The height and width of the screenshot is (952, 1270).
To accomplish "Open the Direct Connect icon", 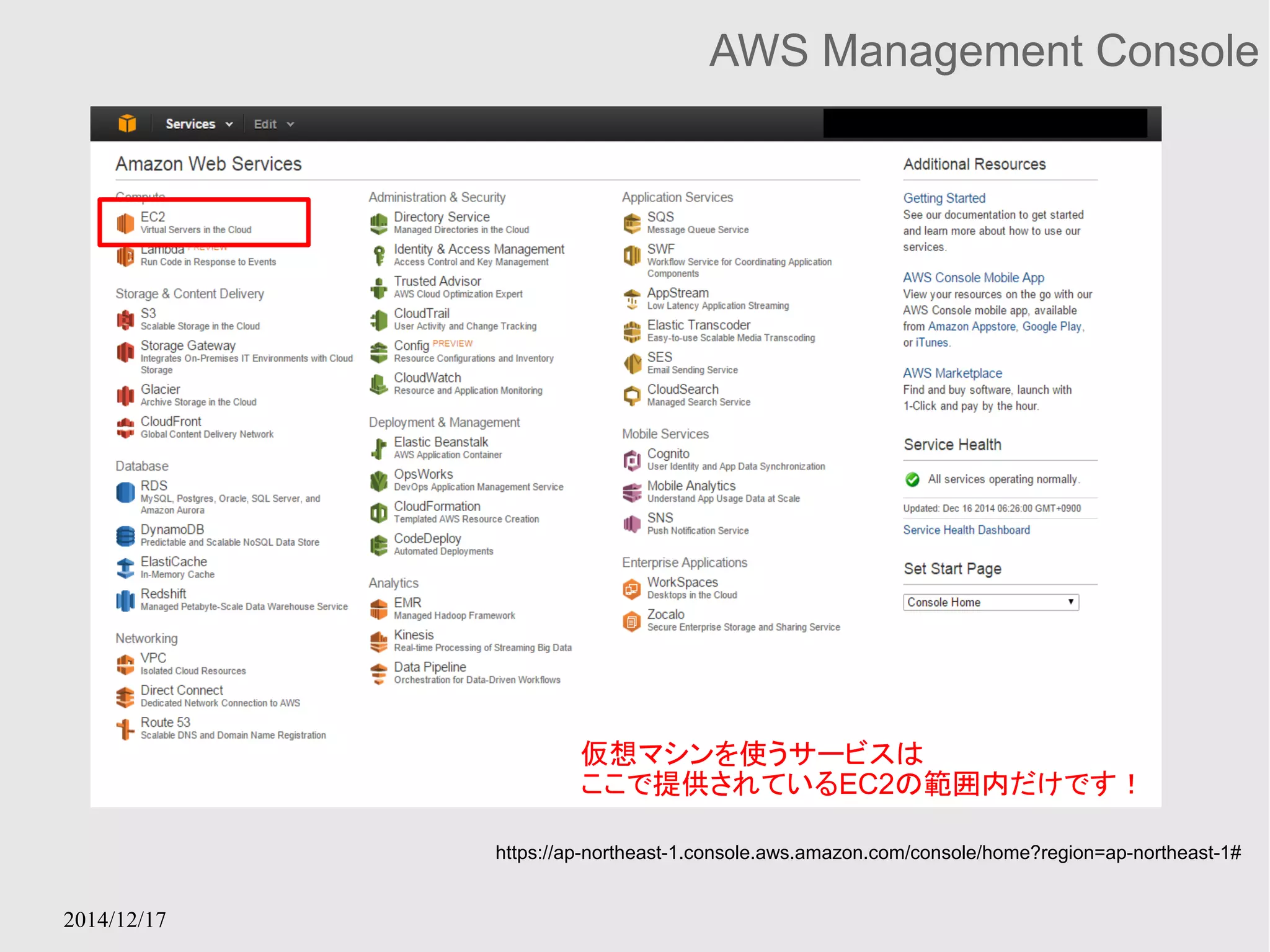I will pos(125,697).
